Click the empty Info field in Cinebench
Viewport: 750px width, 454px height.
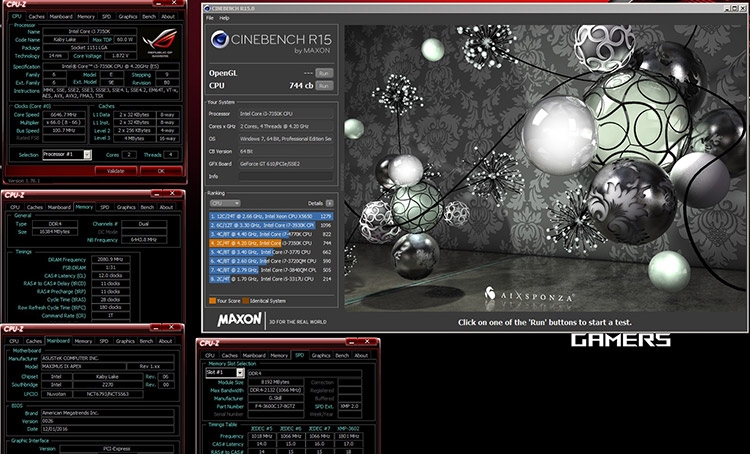(x=286, y=177)
